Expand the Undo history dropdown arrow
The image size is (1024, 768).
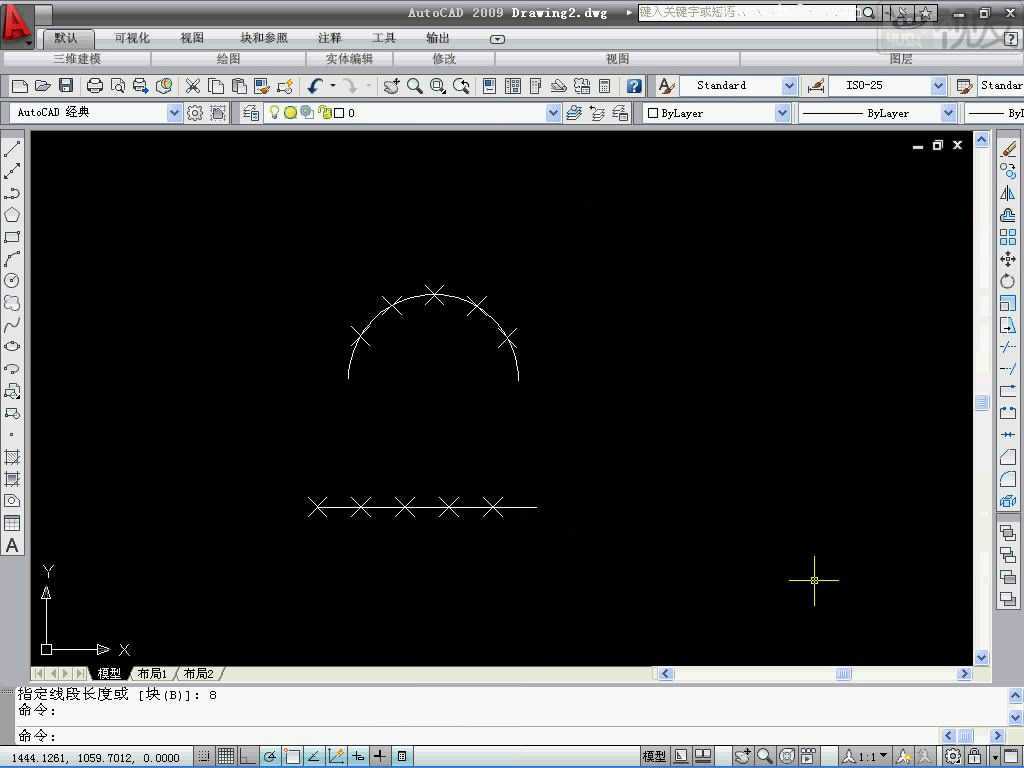point(333,86)
